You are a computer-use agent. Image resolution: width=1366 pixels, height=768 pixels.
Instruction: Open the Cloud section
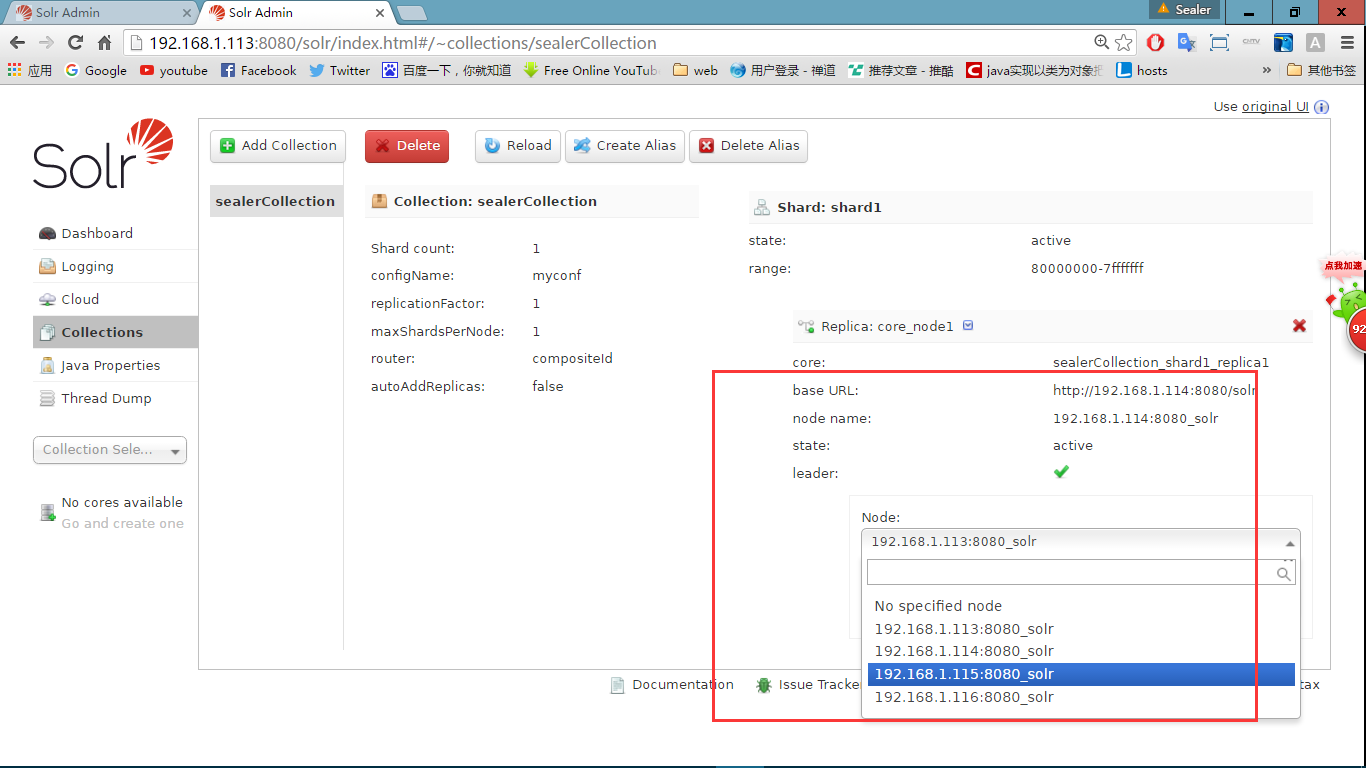click(x=80, y=299)
